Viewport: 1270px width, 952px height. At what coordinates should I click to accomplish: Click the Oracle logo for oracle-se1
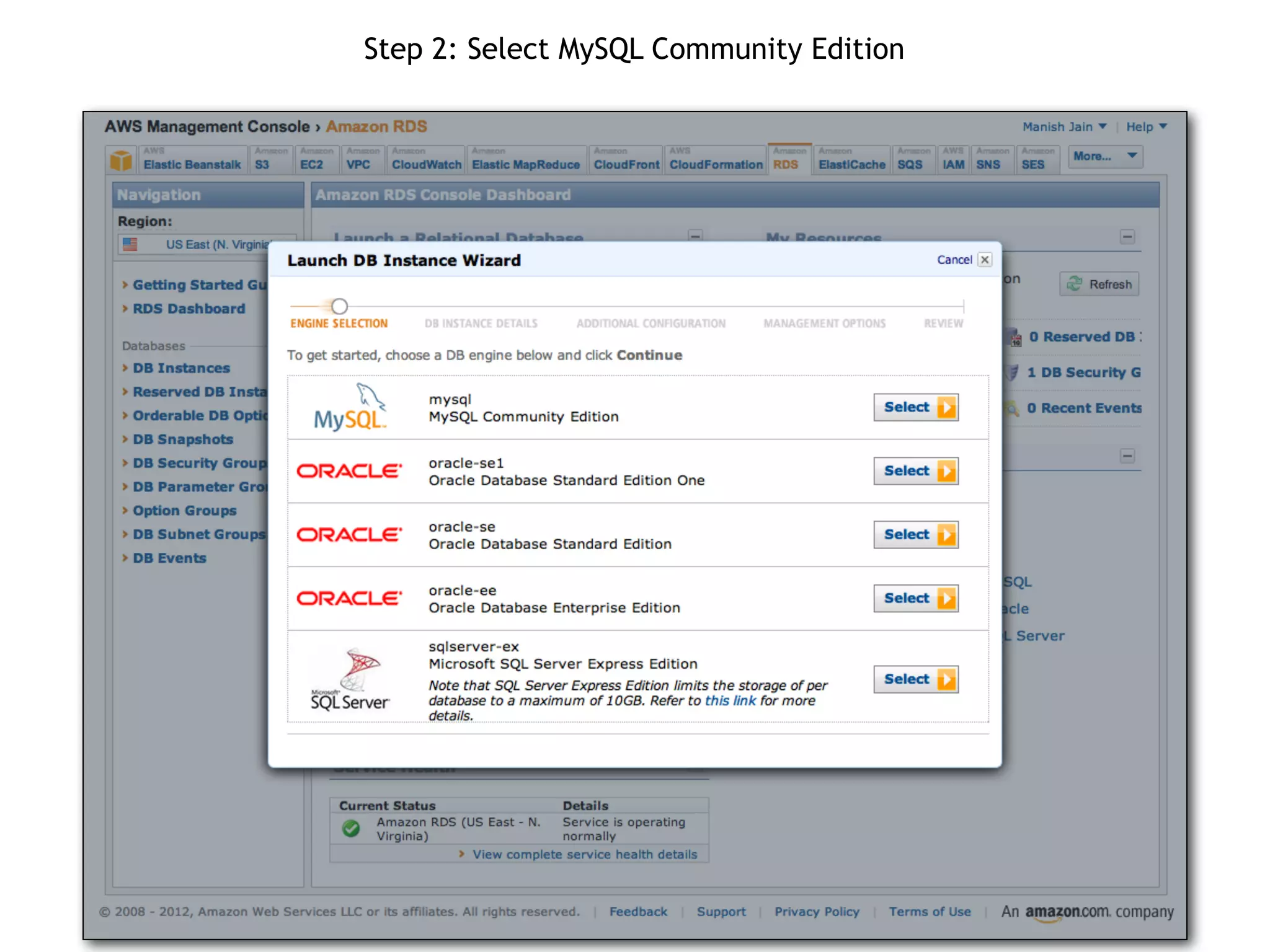(x=349, y=471)
